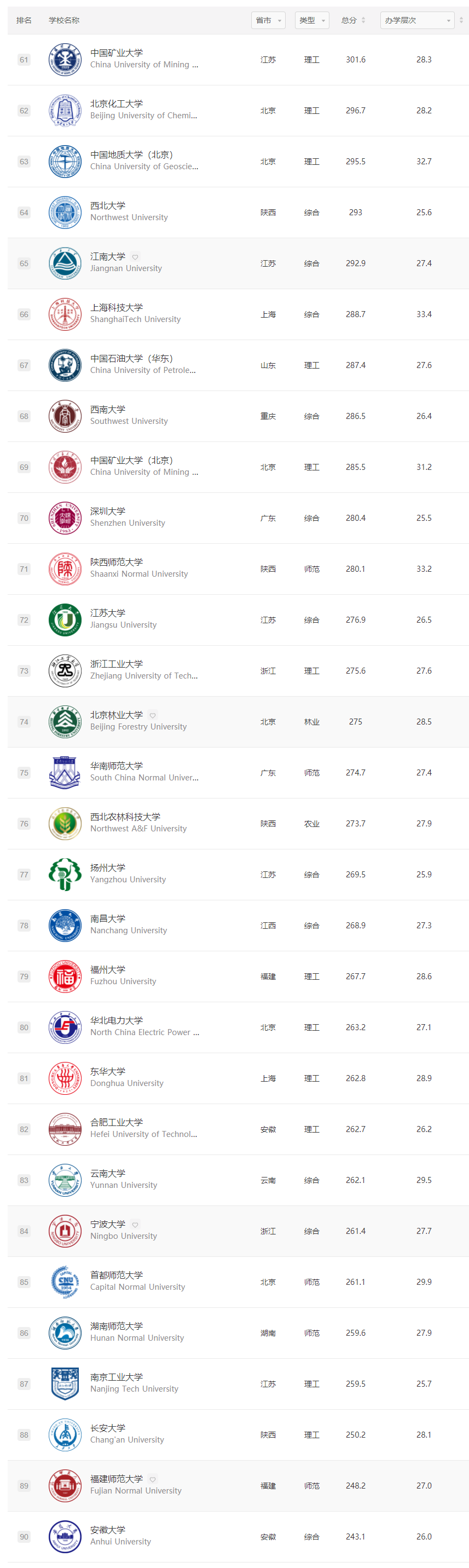Click the Nanjing Tech University shield logo

click(65, 1384)
